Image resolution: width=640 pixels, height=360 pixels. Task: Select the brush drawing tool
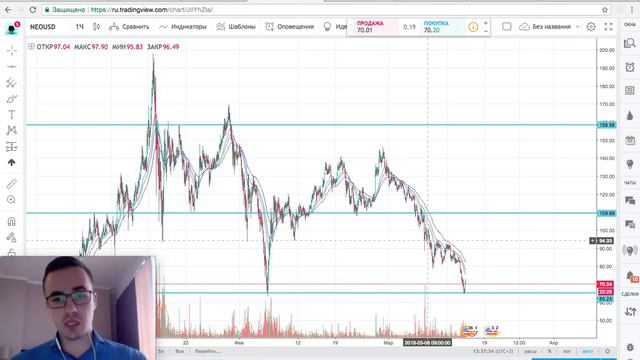11,99
